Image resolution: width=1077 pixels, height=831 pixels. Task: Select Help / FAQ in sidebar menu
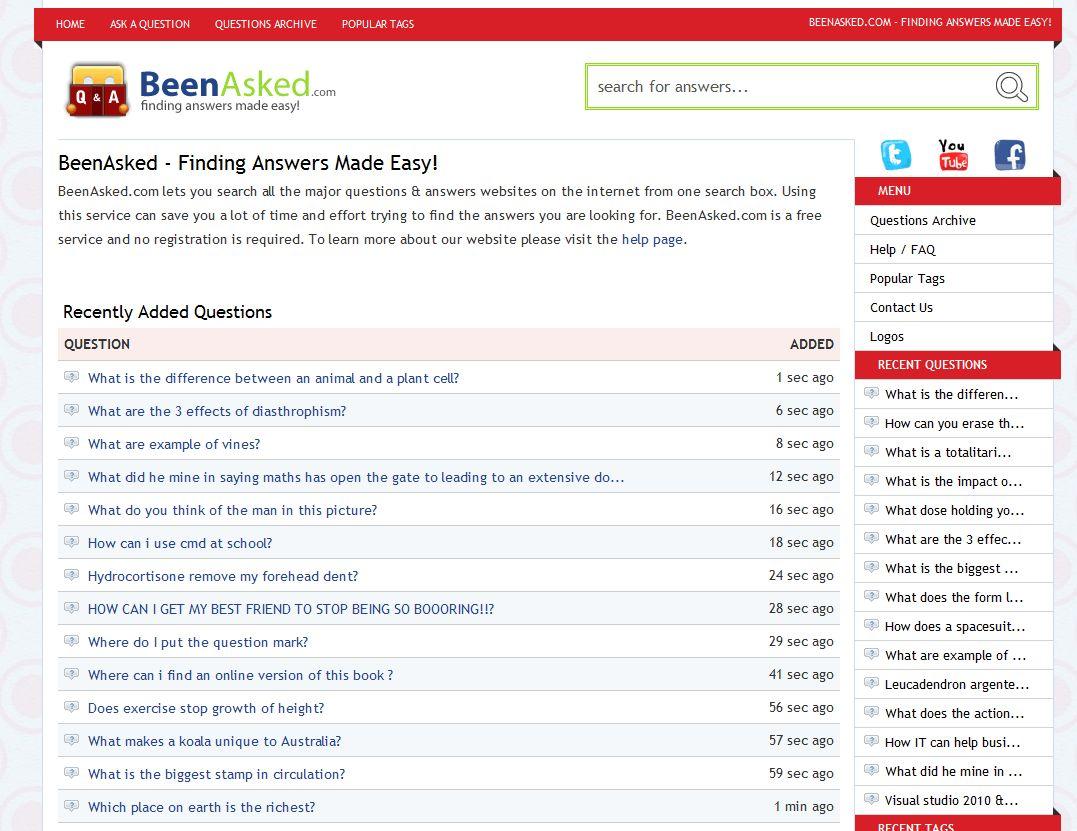click(x=903, y=249)
